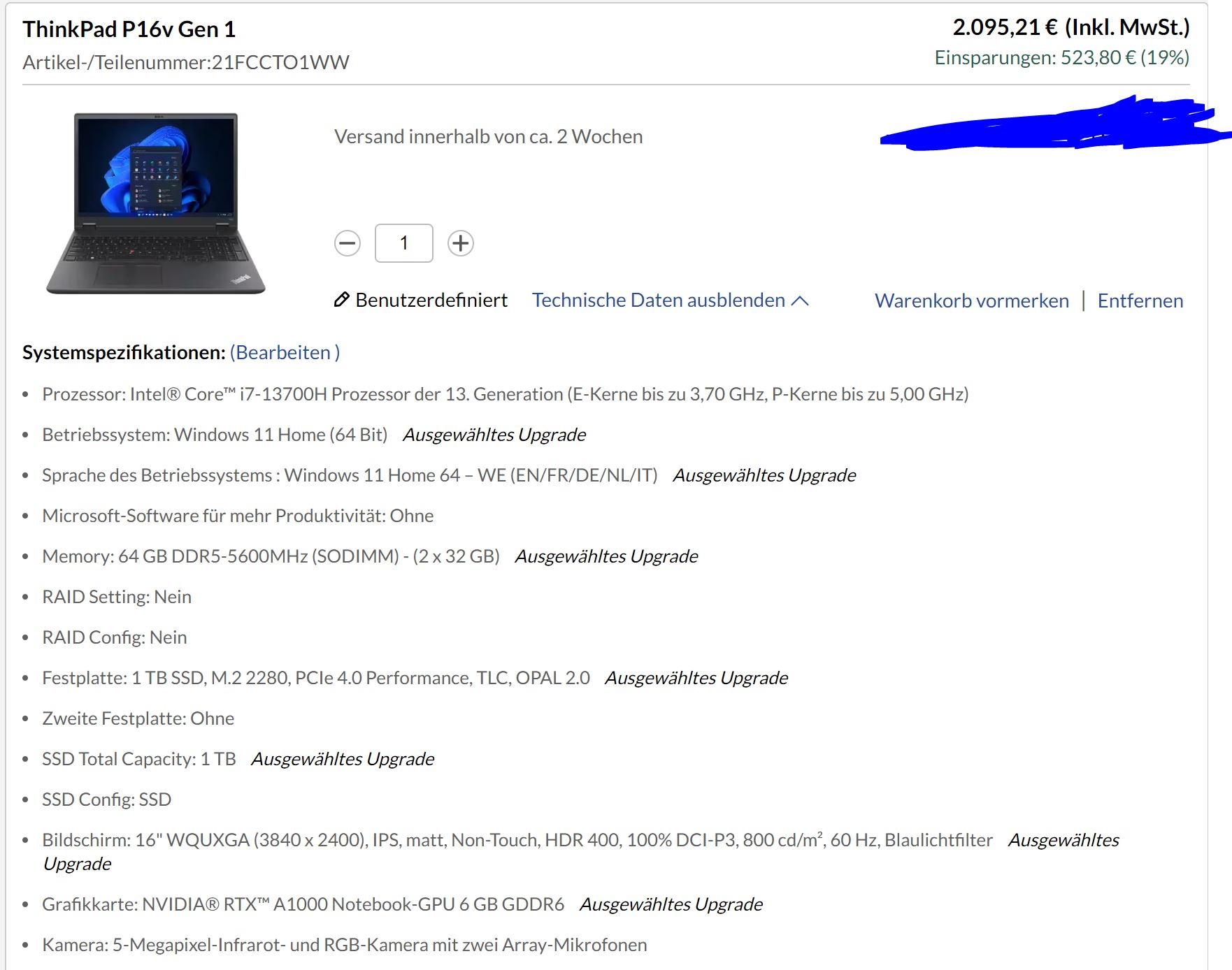Click RAID Setting: Nein line
Screen dimensions: 1232x970
[117, 597]
